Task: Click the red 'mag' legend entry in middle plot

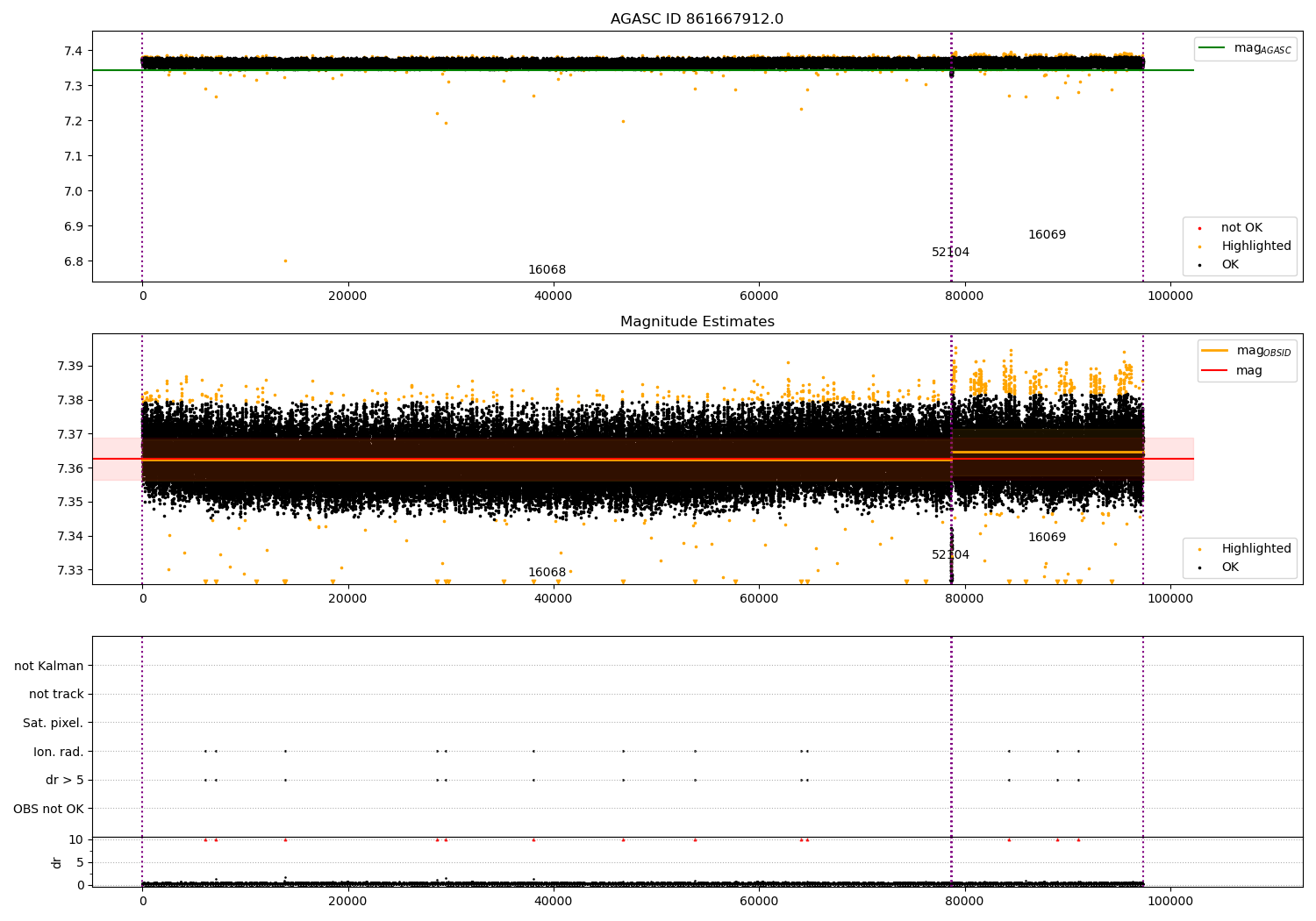Action: tap(1233, 370)
